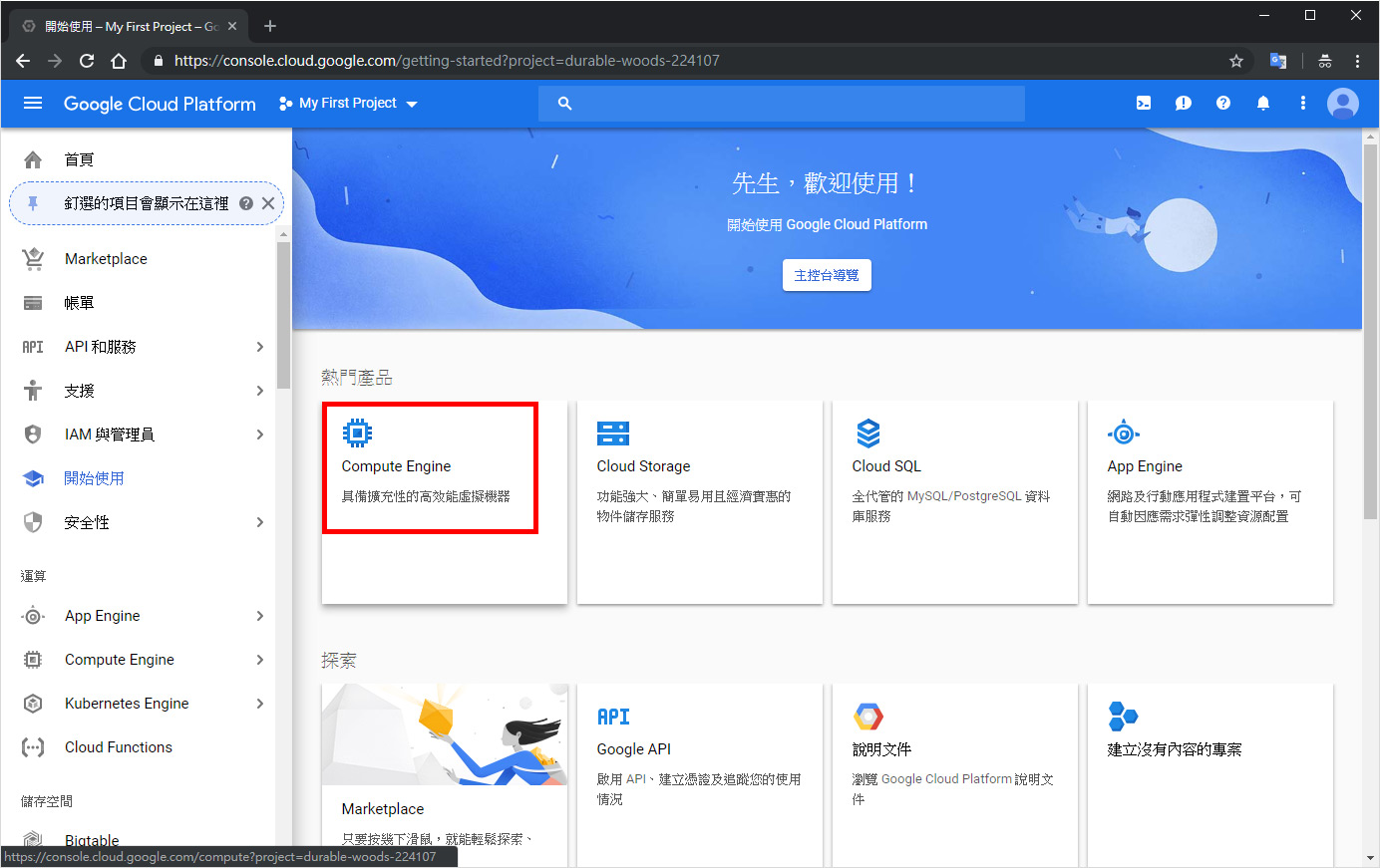Screen dimensions: 1380x868
Task: Click Google Cloud Platform logo text
Action: (x=160, y=104)
